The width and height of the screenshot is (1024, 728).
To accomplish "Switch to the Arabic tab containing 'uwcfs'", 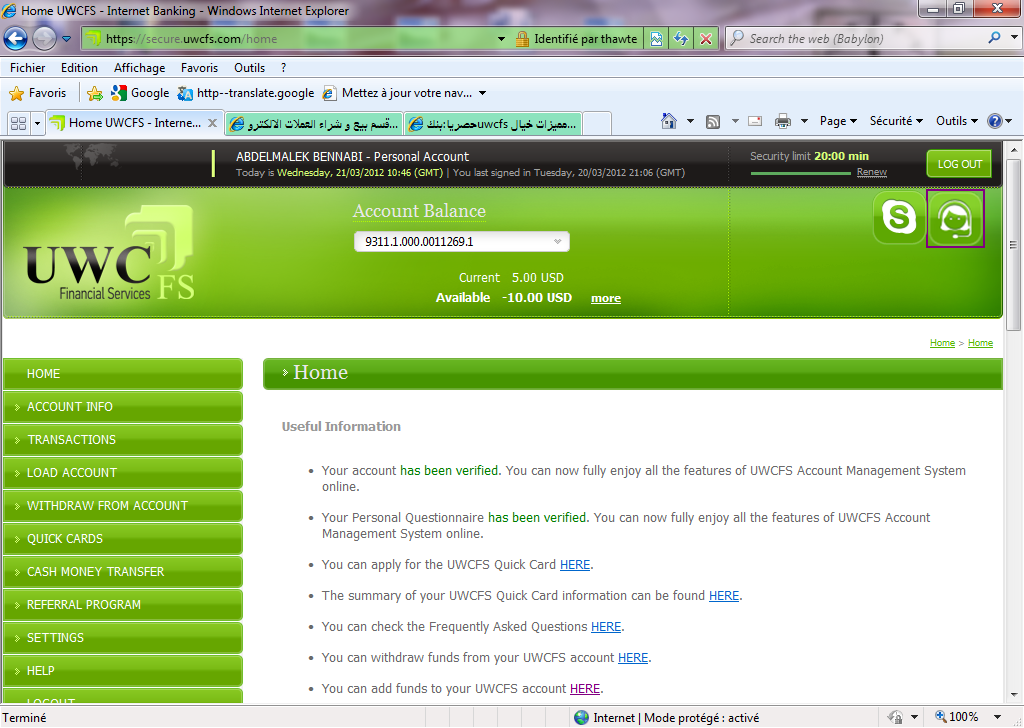I will 493,123.
